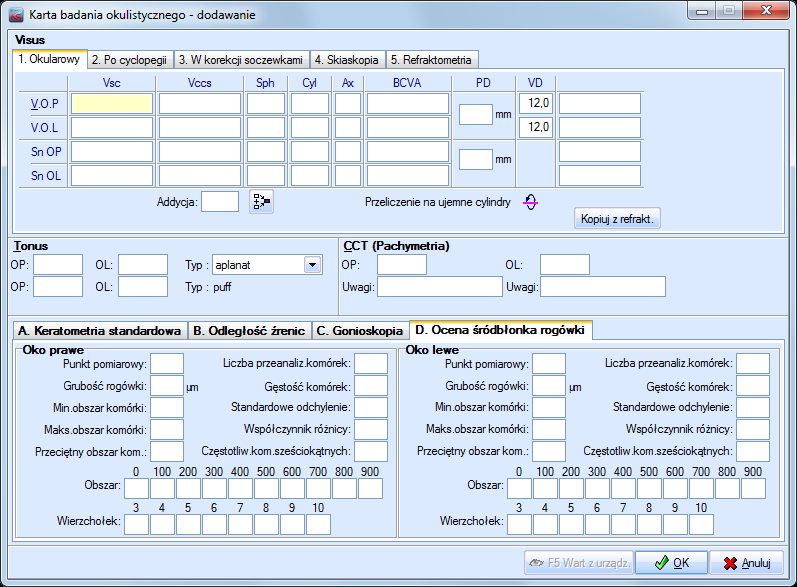Open the Typ aplanat dropdown
The width and height of the screenshot is (797, 587).
(313, 265)
